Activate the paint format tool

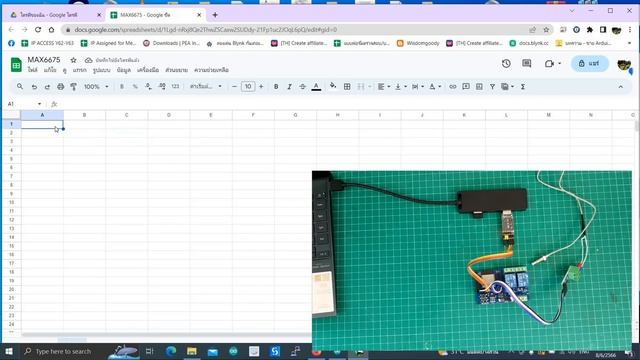73,87
